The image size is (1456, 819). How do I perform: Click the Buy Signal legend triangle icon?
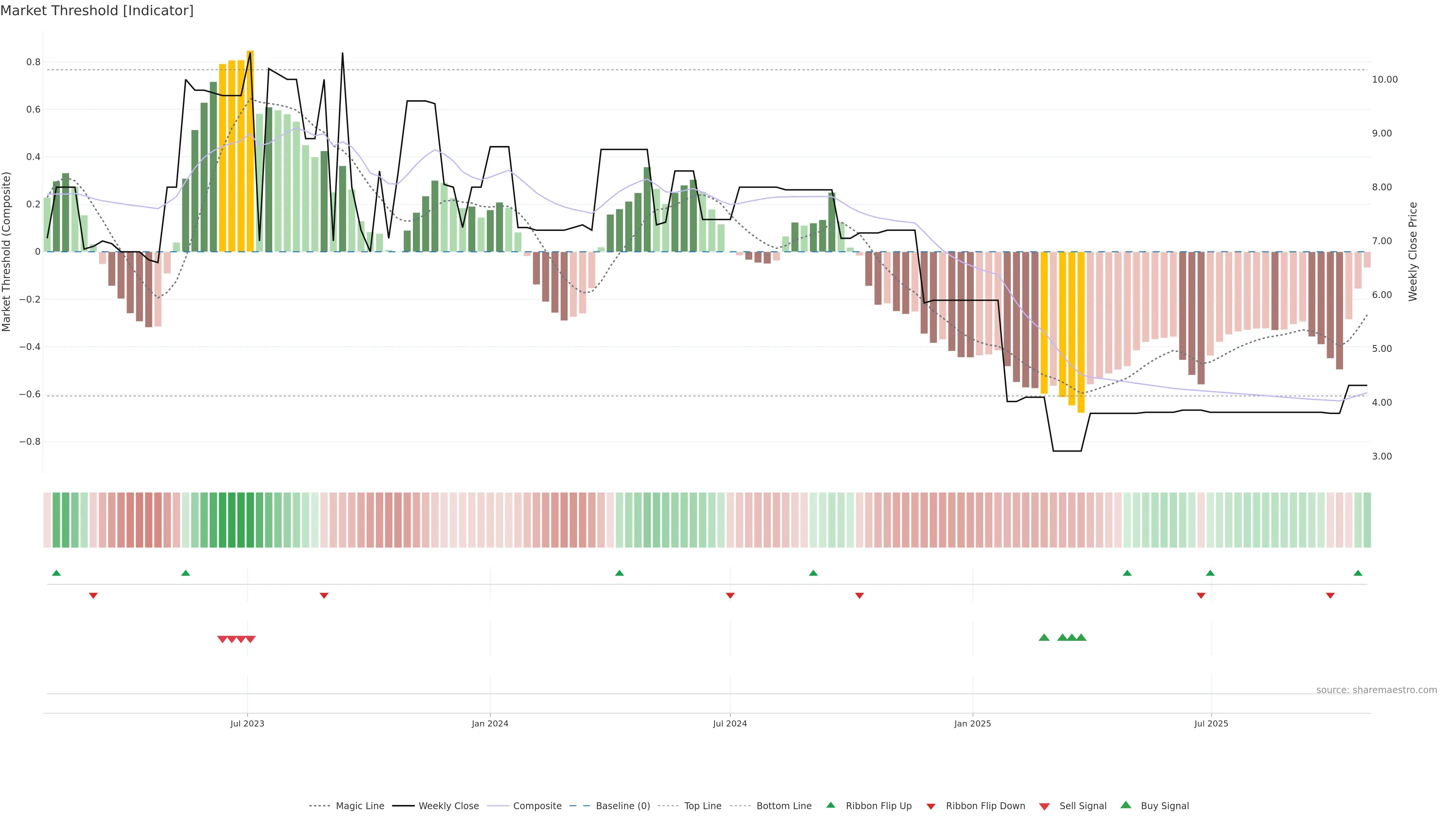[x=1126, y=805]
